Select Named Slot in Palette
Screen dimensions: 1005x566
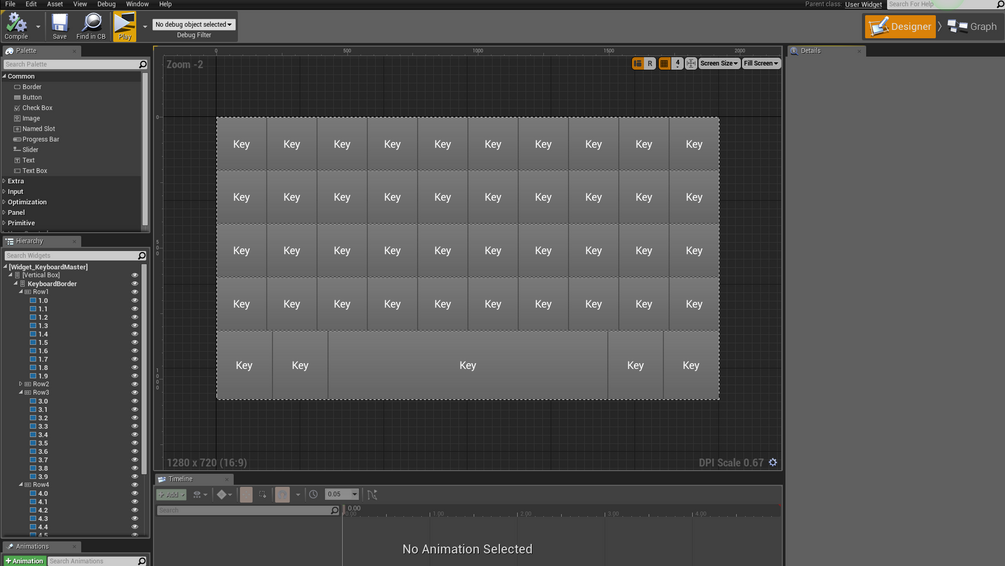pos(34,129)
